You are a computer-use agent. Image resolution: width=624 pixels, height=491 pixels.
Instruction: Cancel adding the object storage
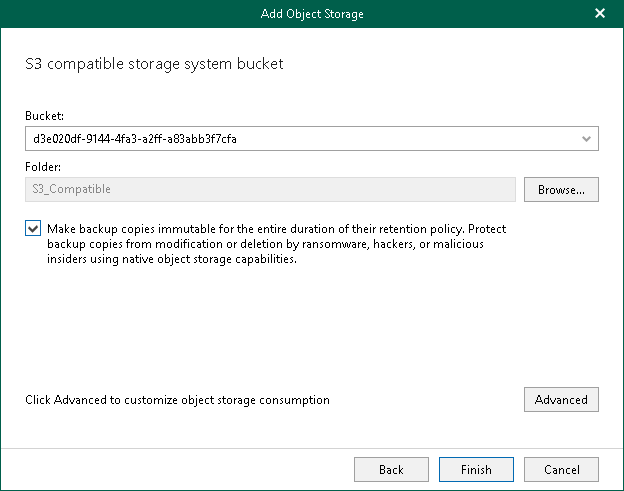coord(561,469)
